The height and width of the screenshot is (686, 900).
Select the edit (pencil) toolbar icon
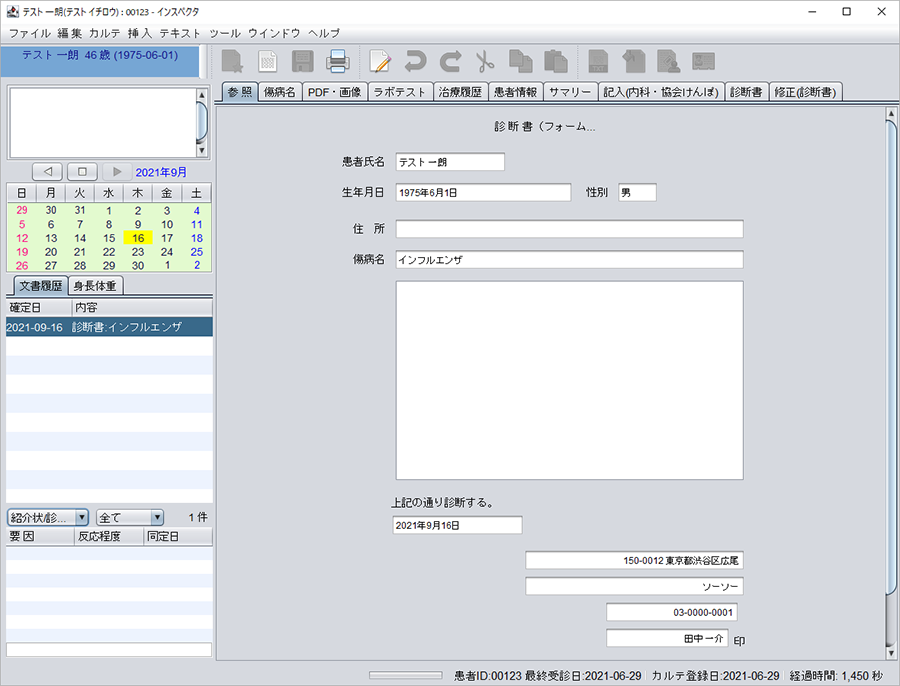tap(379, 61)
